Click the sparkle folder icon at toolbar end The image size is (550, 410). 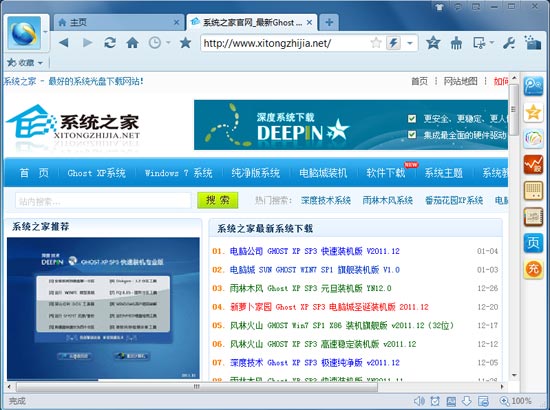(532, 42)
